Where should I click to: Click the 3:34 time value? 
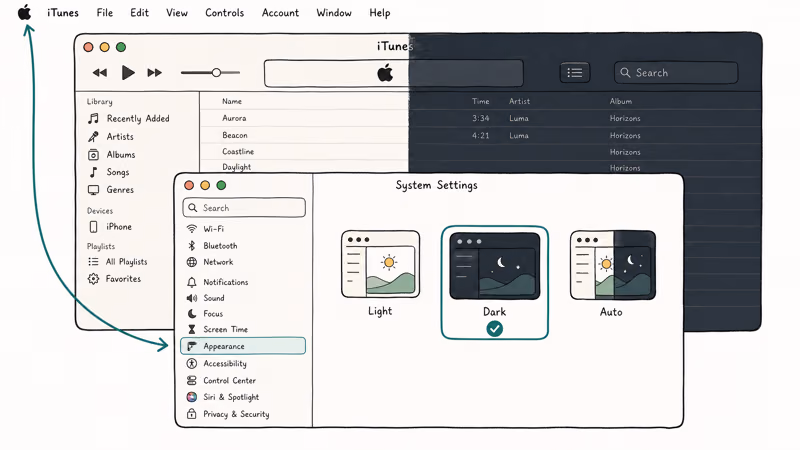[x=481, y=118]
